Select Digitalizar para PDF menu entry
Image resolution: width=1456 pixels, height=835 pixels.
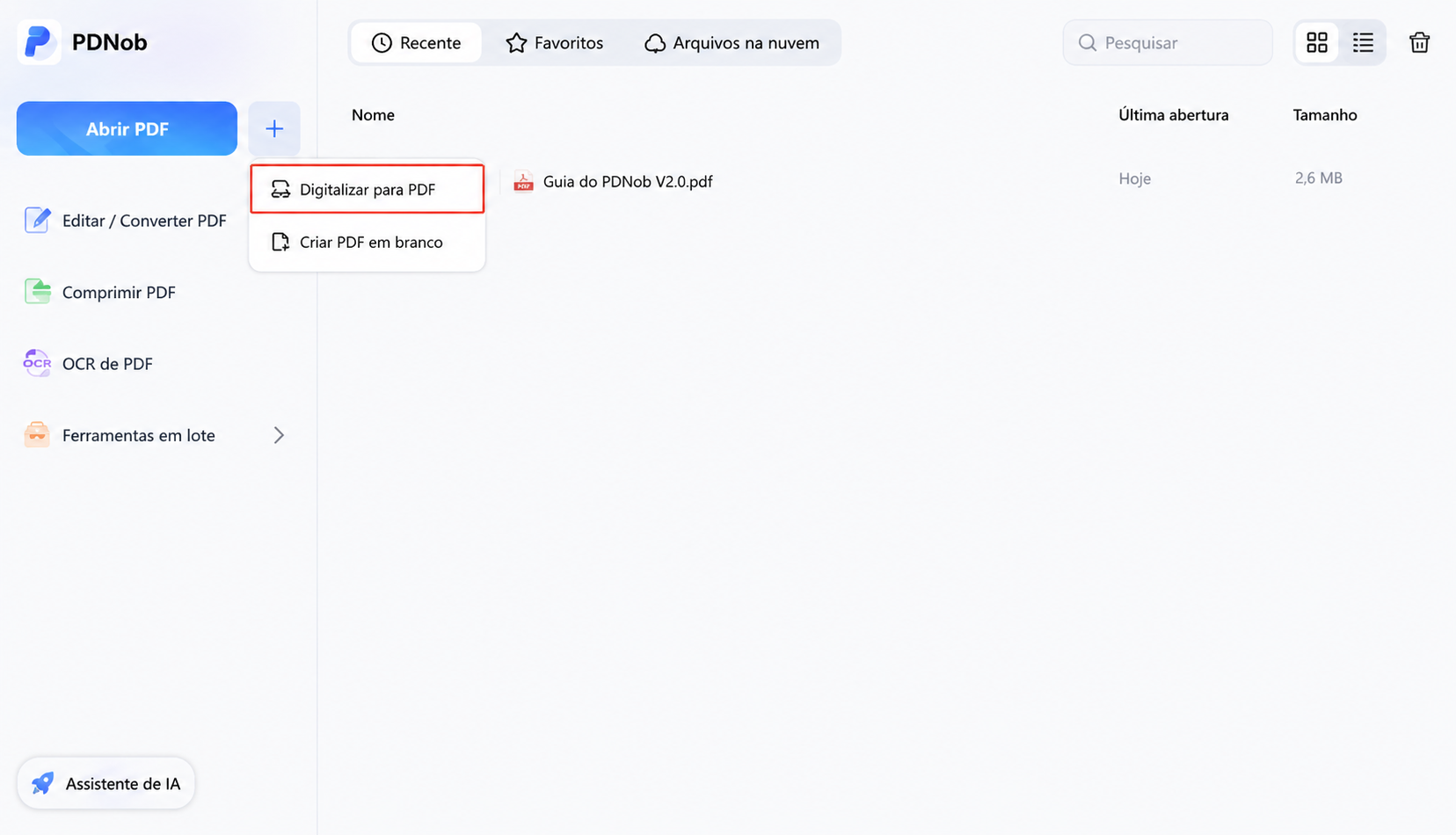coord(368,189)
